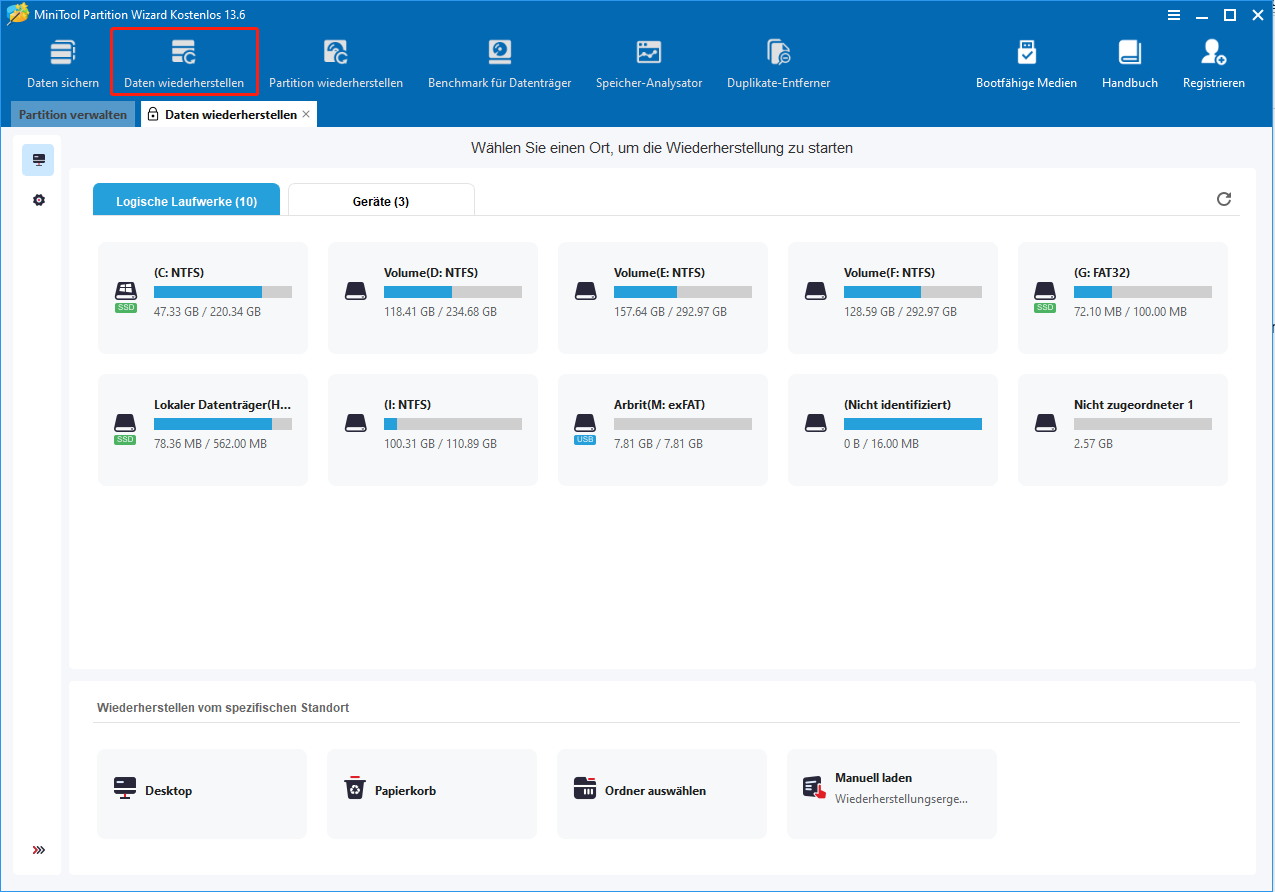Open the Daten sichern tool
The width and height of the screenshot is (1275, 892).
[x=63, y=64]
